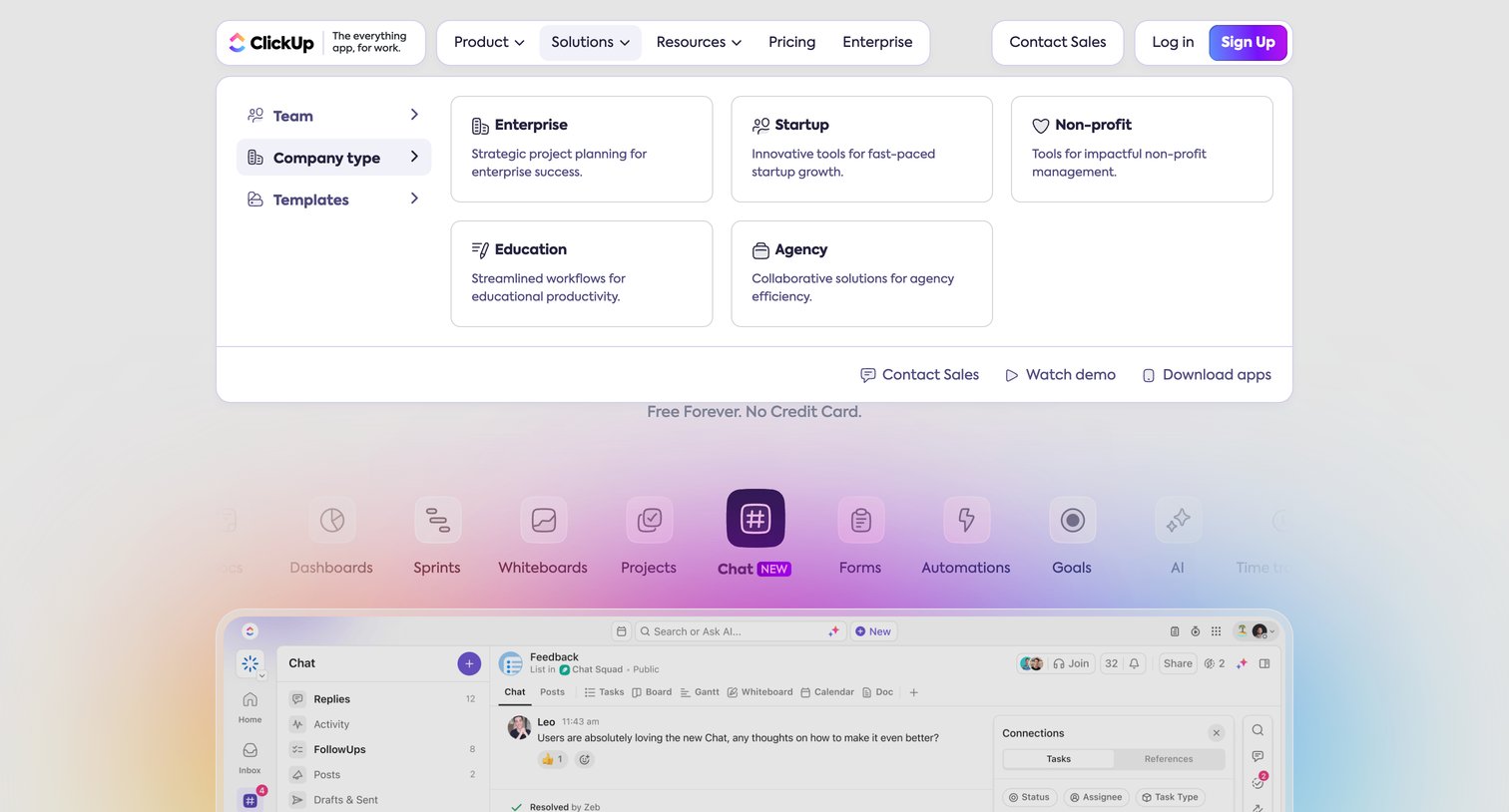Switch to References in Connections panel
The height and width of the screenshot is (812, 1509).
(x=1169, y=759)
